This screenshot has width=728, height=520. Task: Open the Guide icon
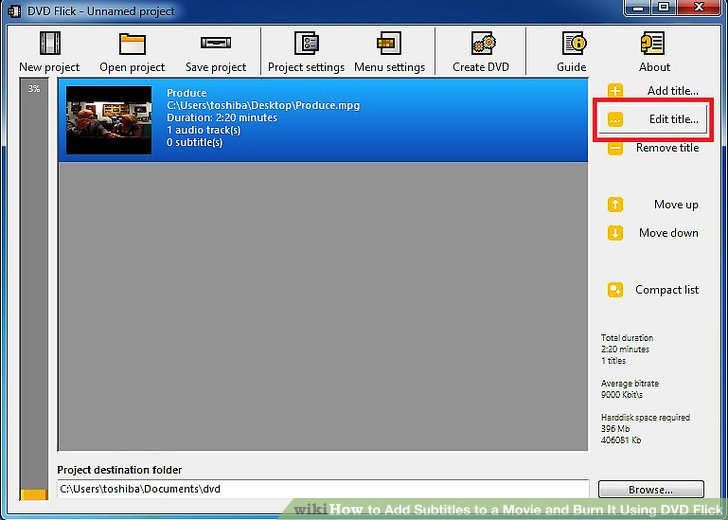[574, 43]
